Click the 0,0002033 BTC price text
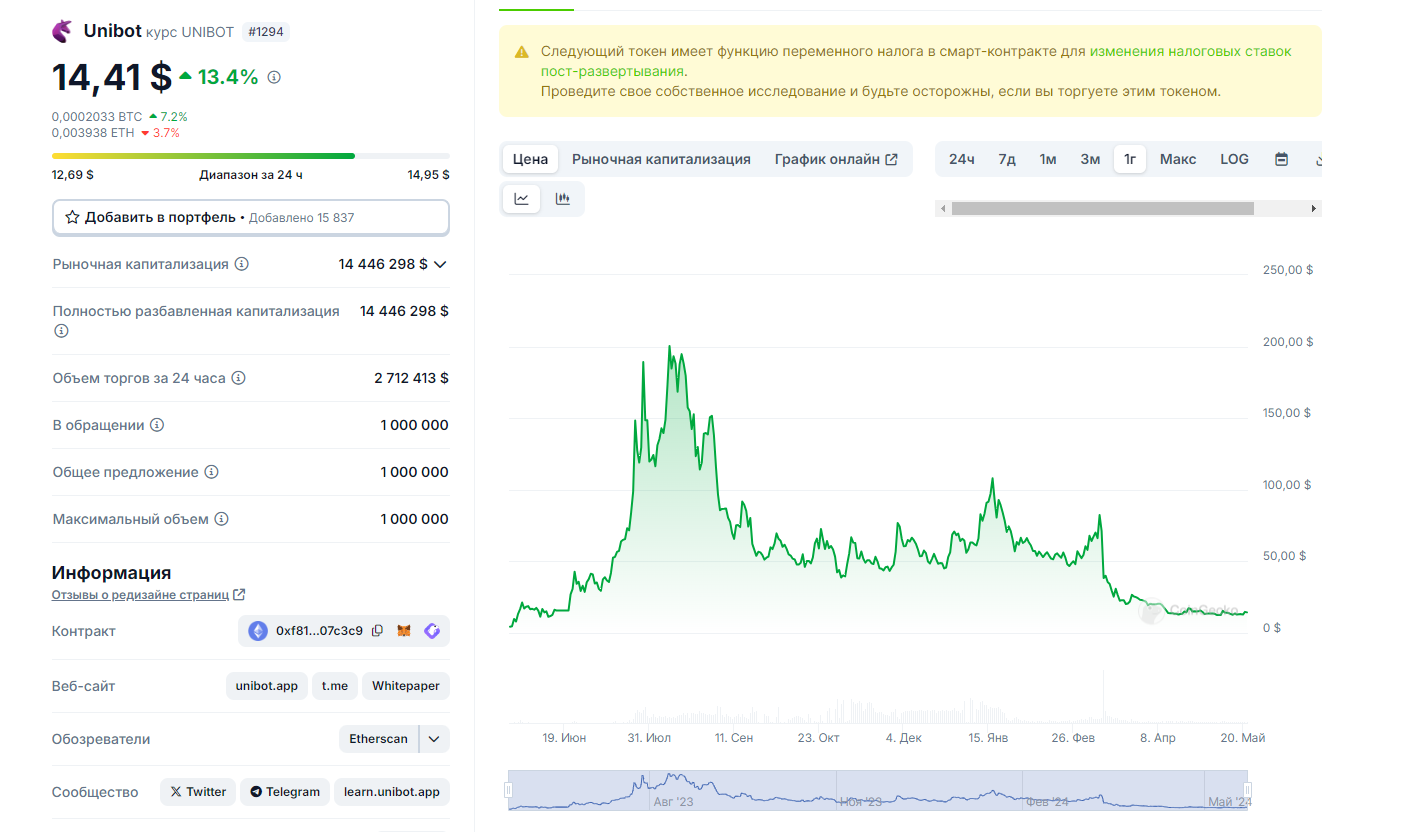This screenshot has width=1425, height=832. tap(97, 117)
